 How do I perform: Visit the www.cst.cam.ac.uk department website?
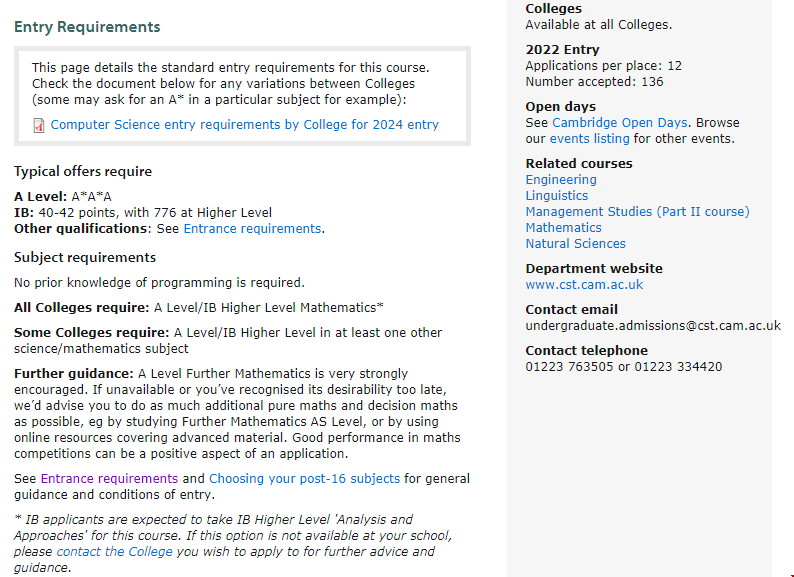584,285
